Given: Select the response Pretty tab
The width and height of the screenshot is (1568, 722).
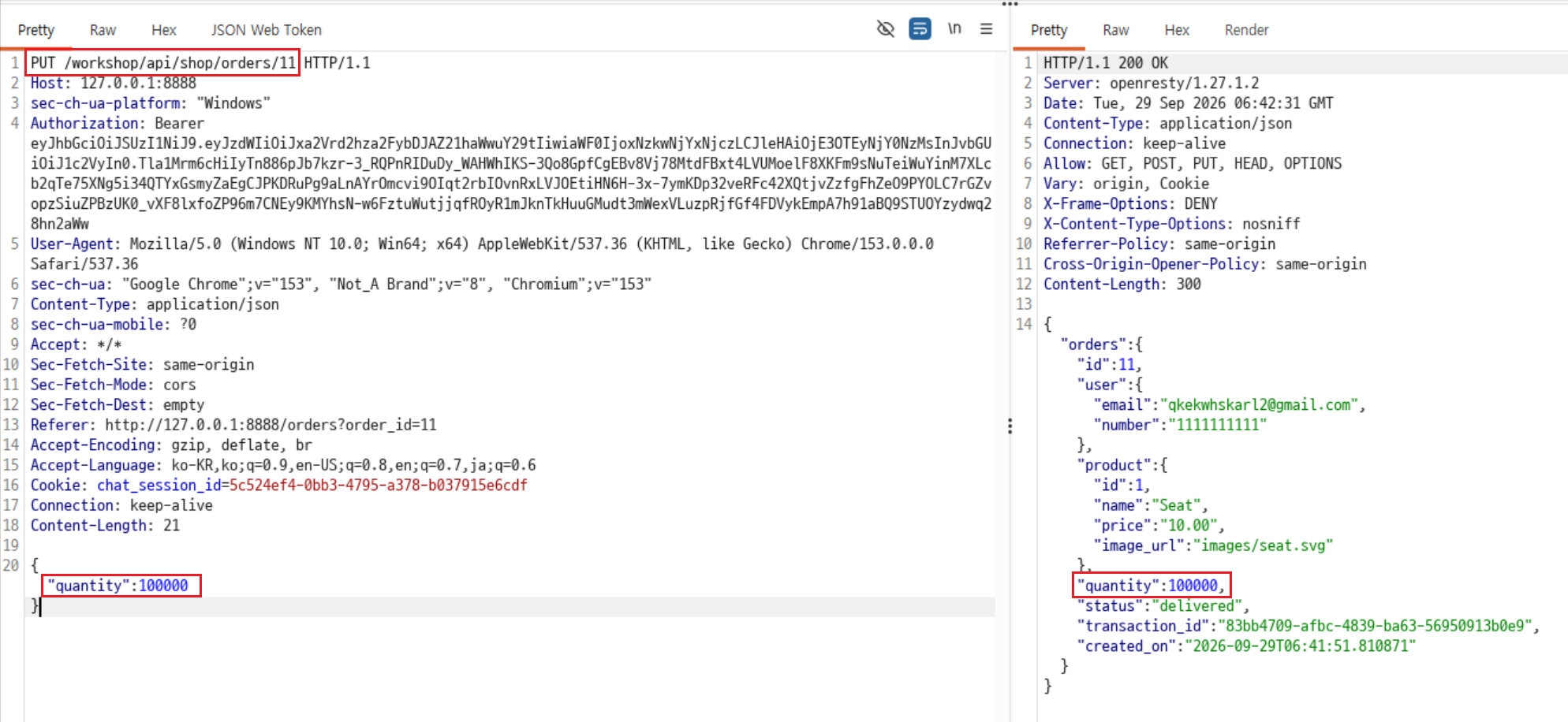Looking at the screenshot, I should coord(1049,30).
